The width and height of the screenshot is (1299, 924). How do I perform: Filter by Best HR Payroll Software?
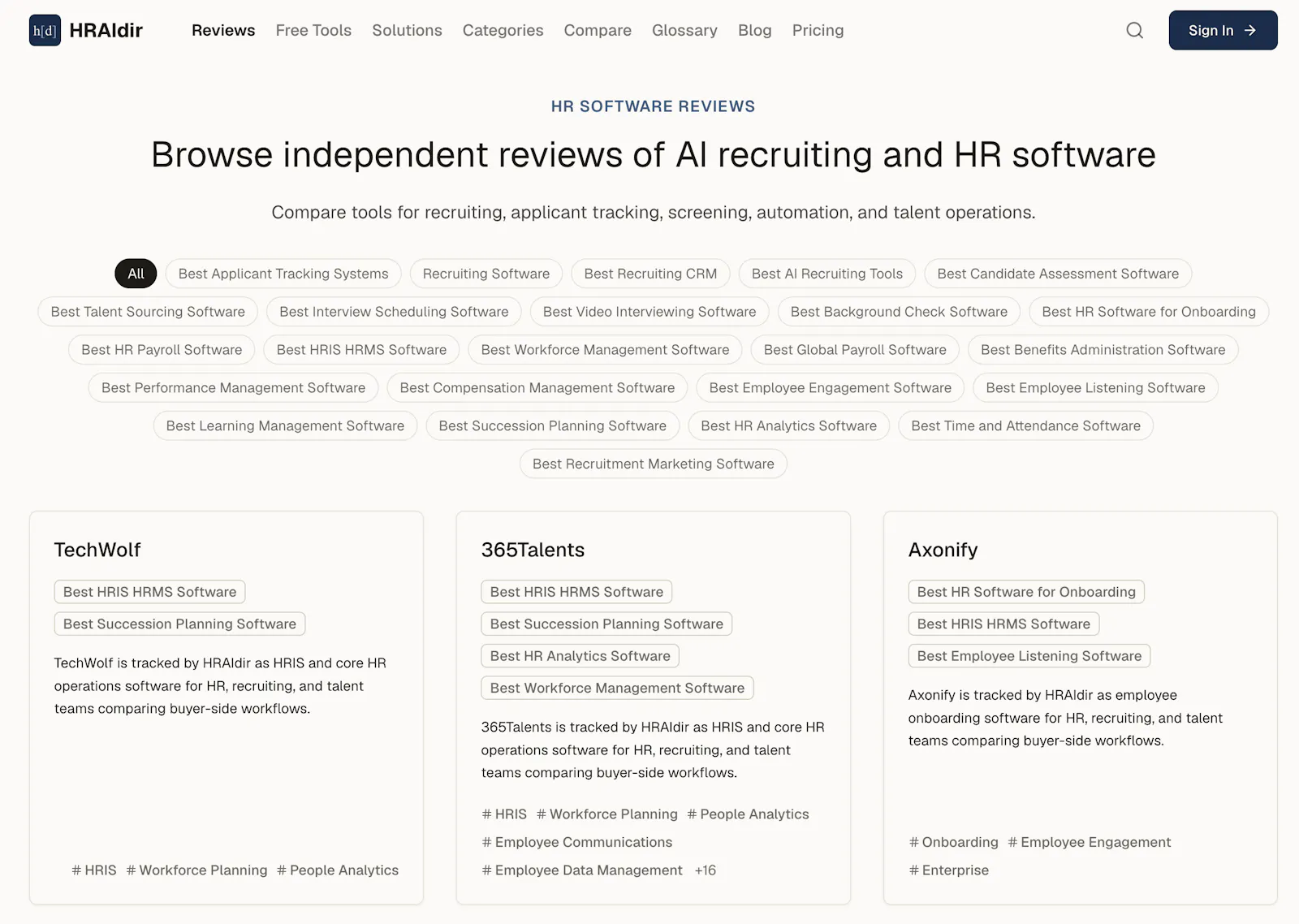pos(162,350)
